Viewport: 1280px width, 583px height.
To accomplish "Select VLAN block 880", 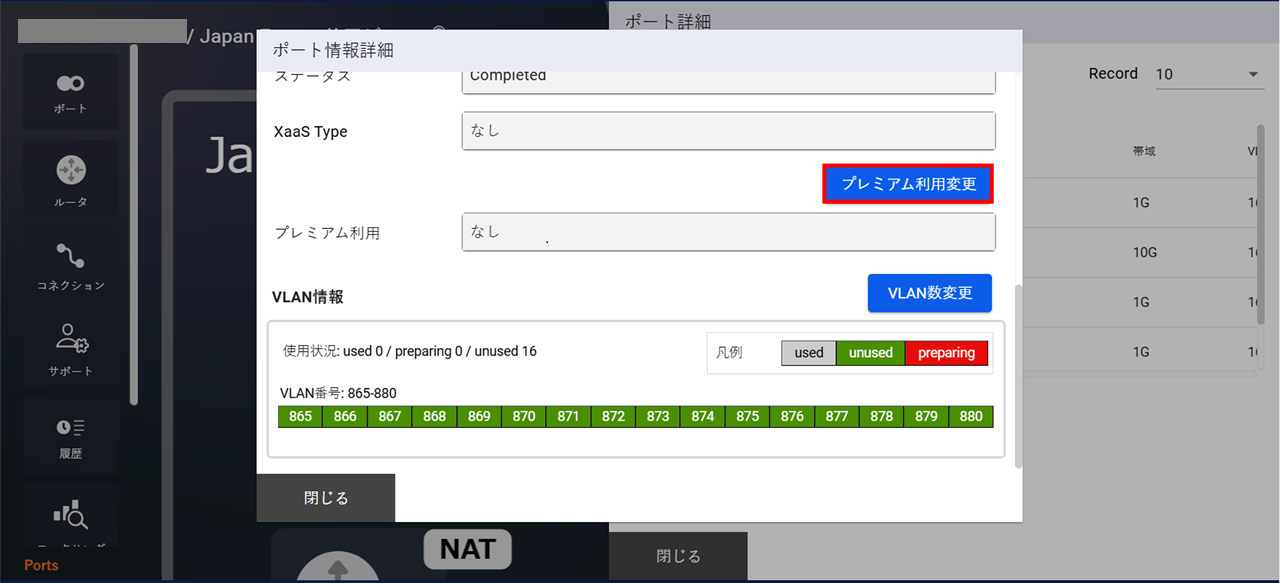I will coord(971,416).
